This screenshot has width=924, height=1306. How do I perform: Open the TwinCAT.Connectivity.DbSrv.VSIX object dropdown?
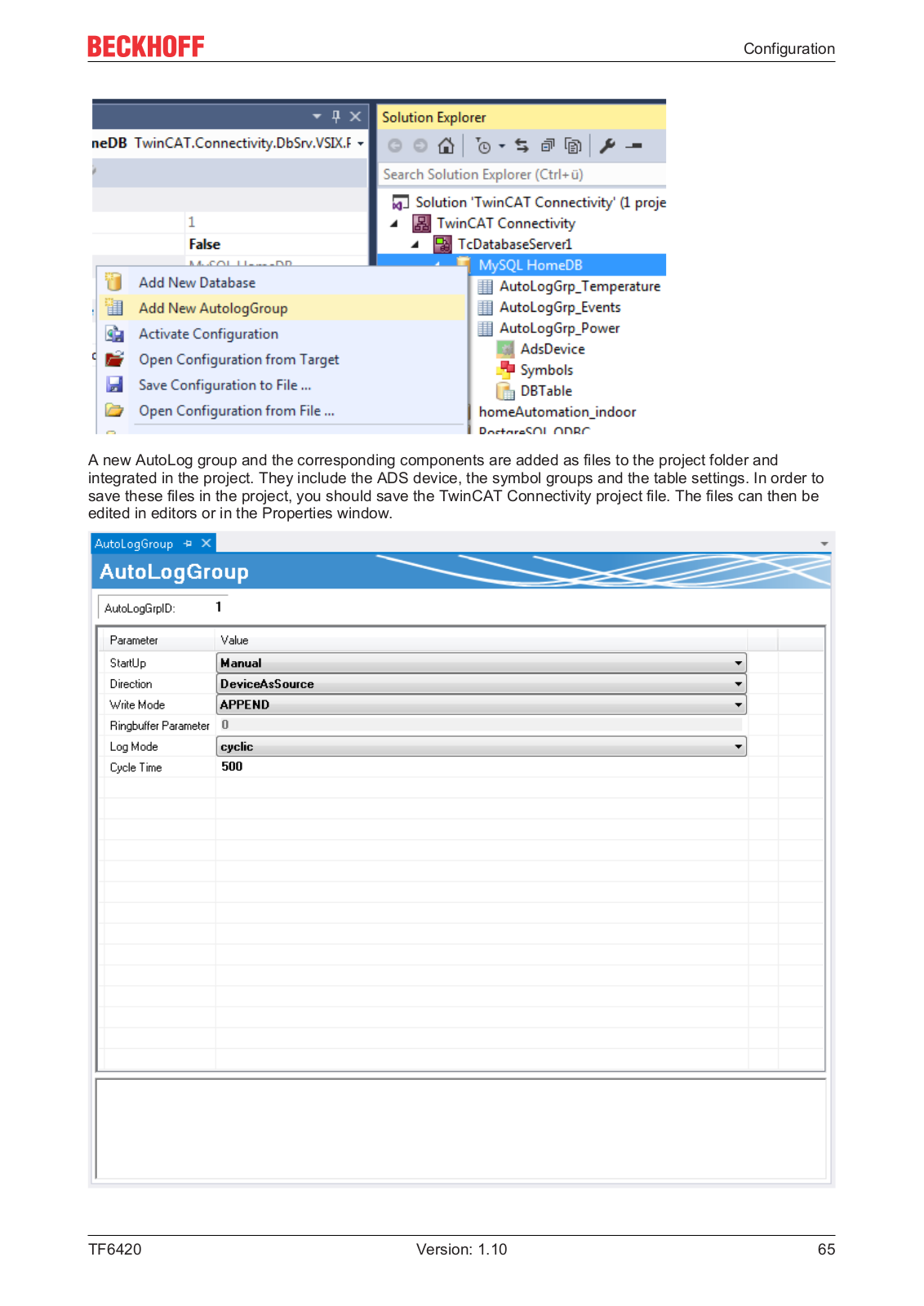[361, 143]
